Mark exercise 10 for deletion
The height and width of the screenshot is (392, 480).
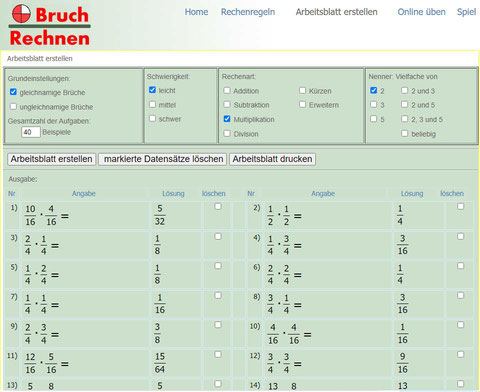pos(460,325)
